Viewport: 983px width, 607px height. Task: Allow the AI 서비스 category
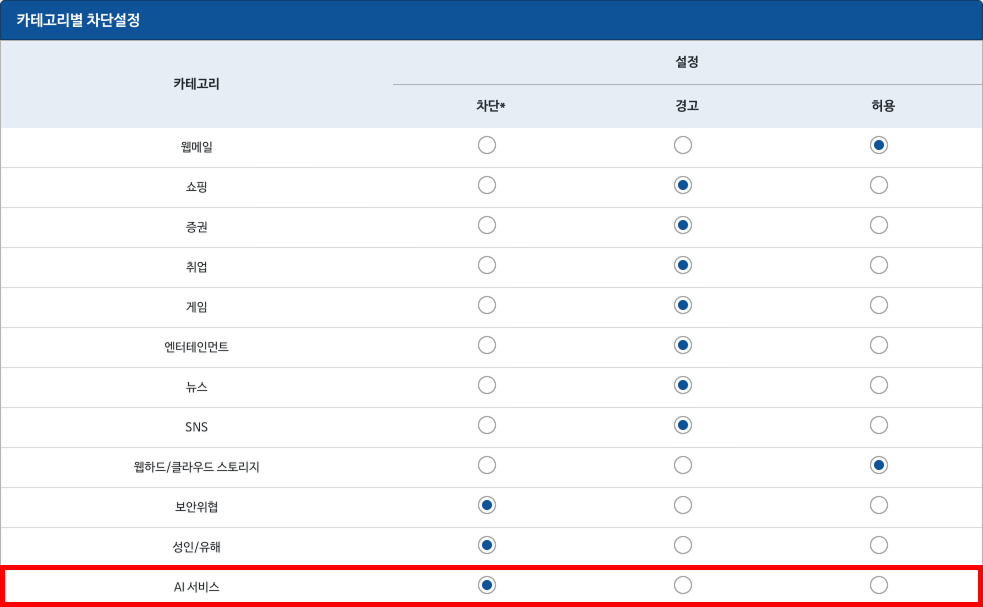click(879, 583)
